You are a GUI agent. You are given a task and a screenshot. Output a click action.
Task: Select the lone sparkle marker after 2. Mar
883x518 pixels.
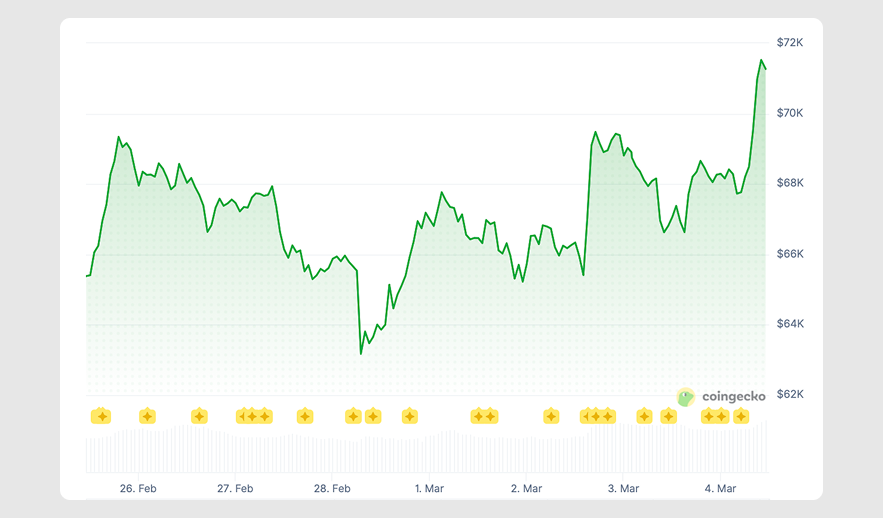click(x=551, y=416)
